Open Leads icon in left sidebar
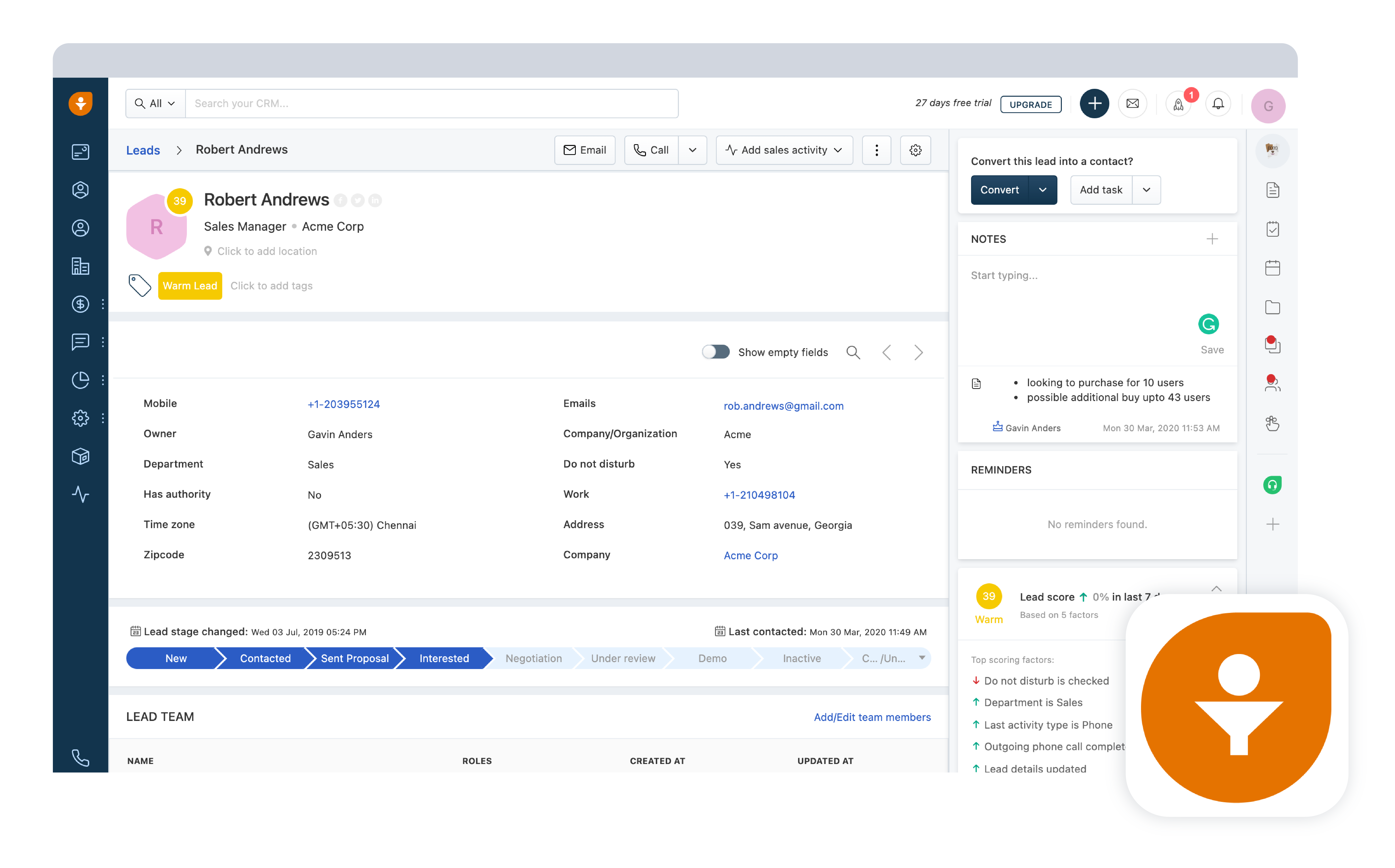 click(80, 190)
